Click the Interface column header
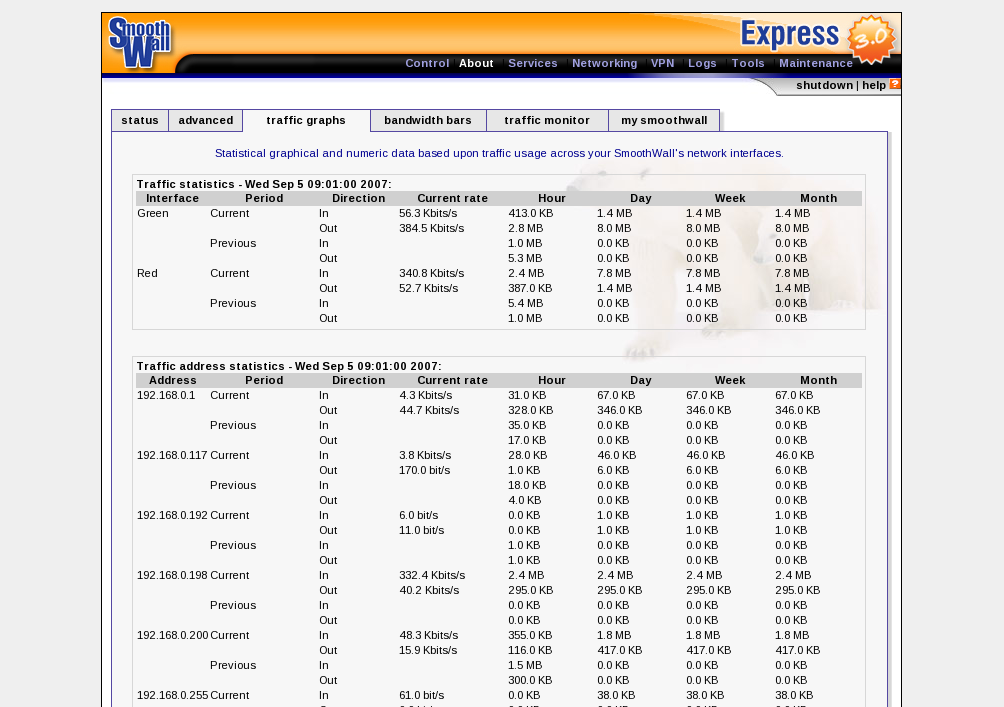This screenshot has width=1004, height=707. 172,199
